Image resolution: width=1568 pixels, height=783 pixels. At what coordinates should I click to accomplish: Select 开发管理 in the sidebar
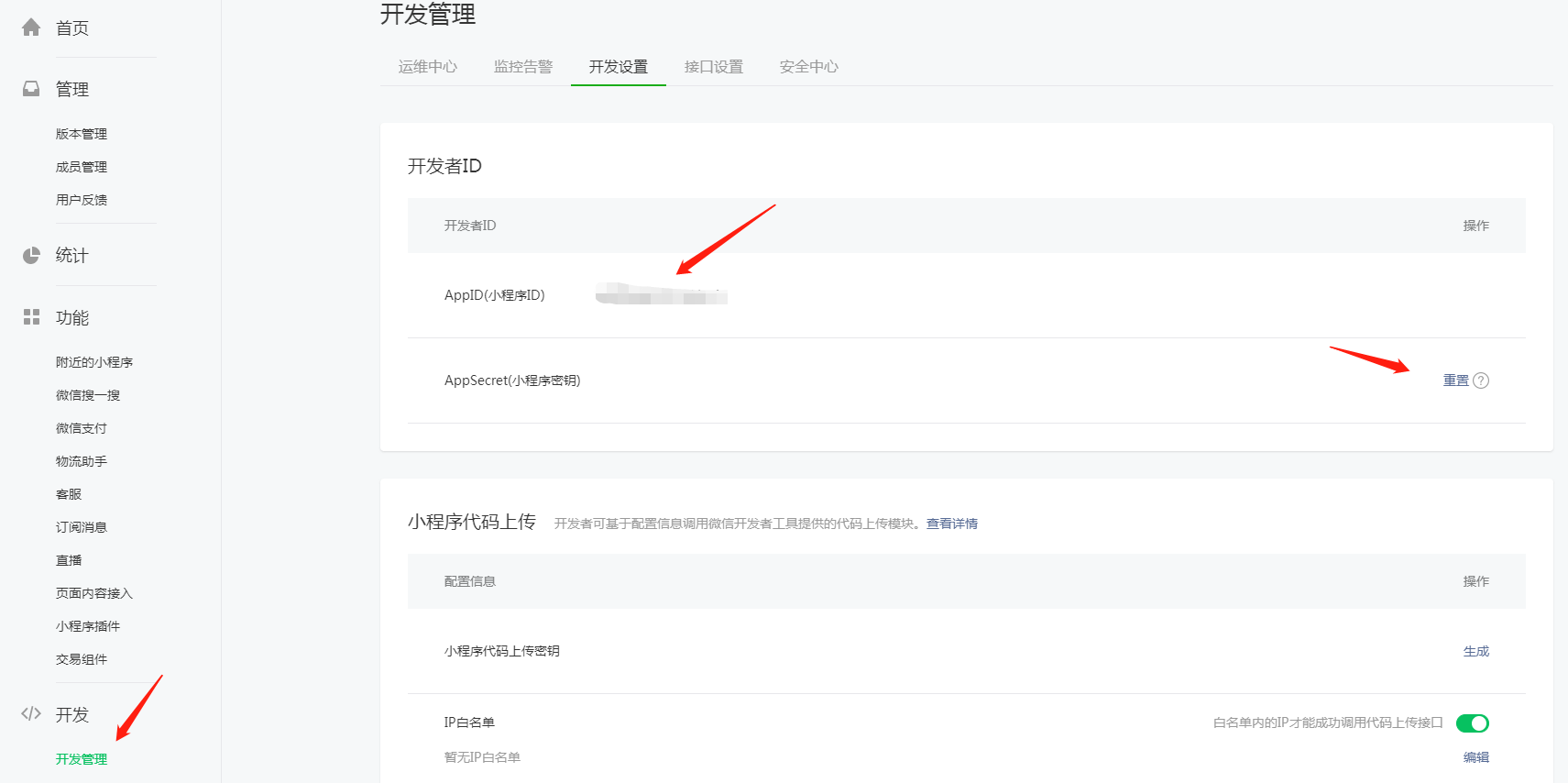(82, 759)
